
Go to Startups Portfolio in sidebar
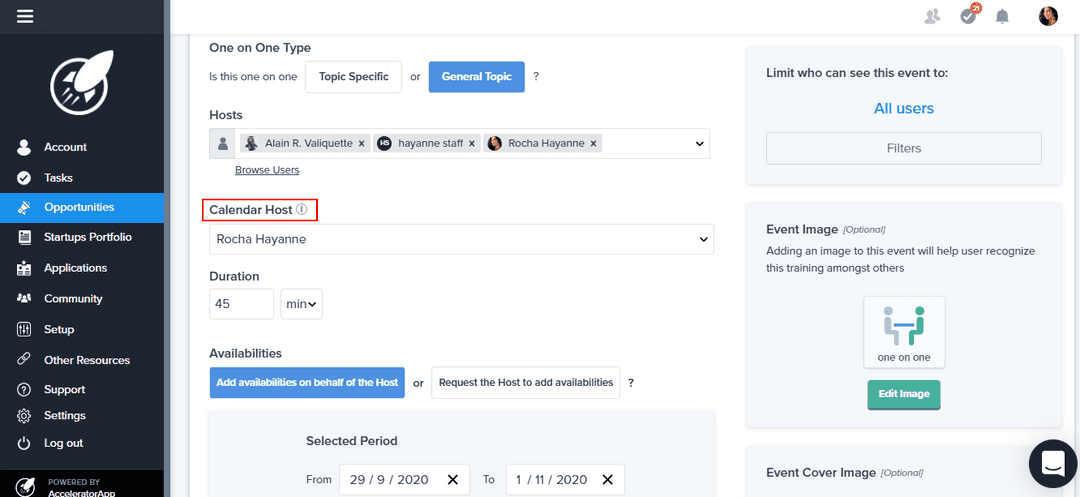(87, 237)
